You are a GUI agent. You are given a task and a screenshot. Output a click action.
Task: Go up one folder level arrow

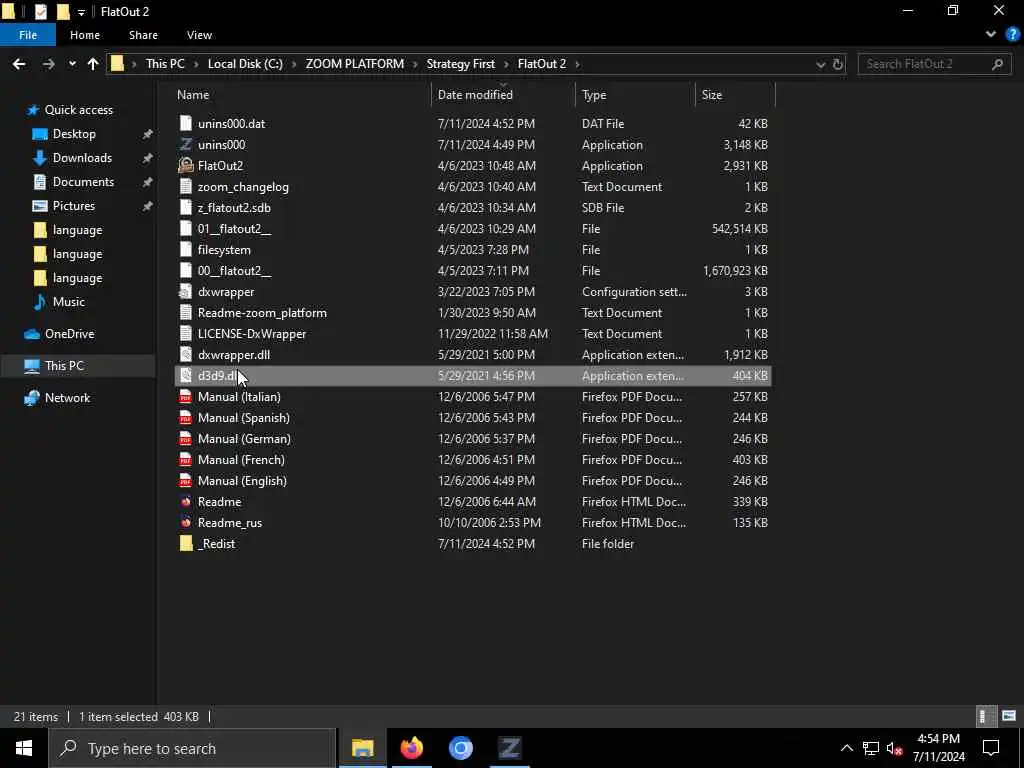pyautogui.click(x=93, y=63)
